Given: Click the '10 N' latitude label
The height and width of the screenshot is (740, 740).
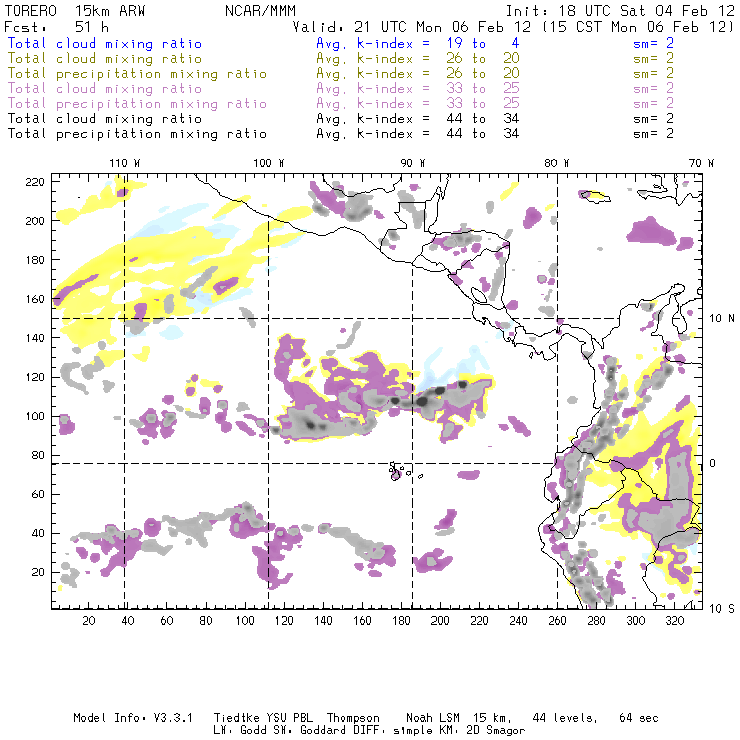Looking at the screenshot, I should (722, 319).
